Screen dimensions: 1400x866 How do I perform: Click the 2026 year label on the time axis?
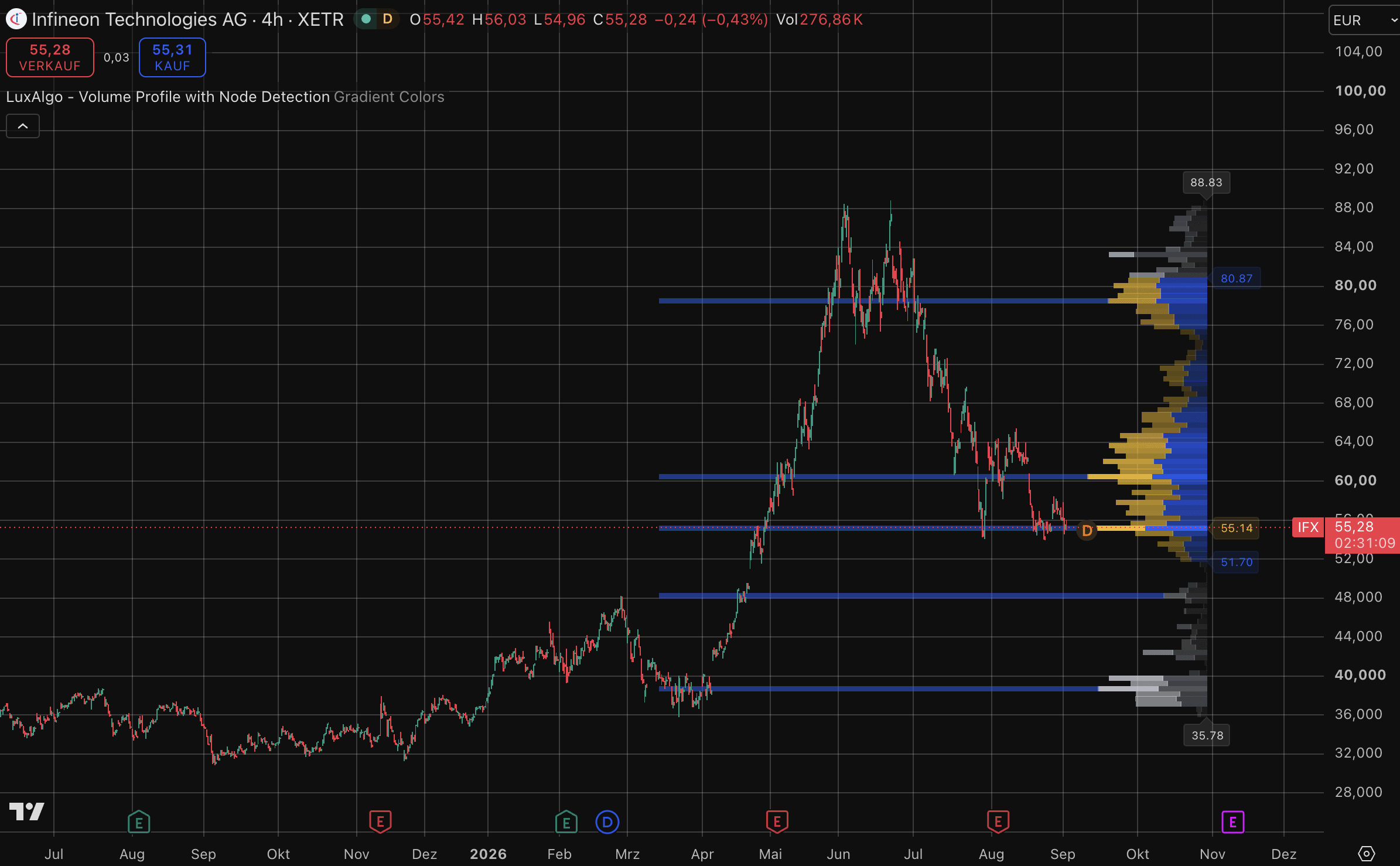click(x=488, y=854)
